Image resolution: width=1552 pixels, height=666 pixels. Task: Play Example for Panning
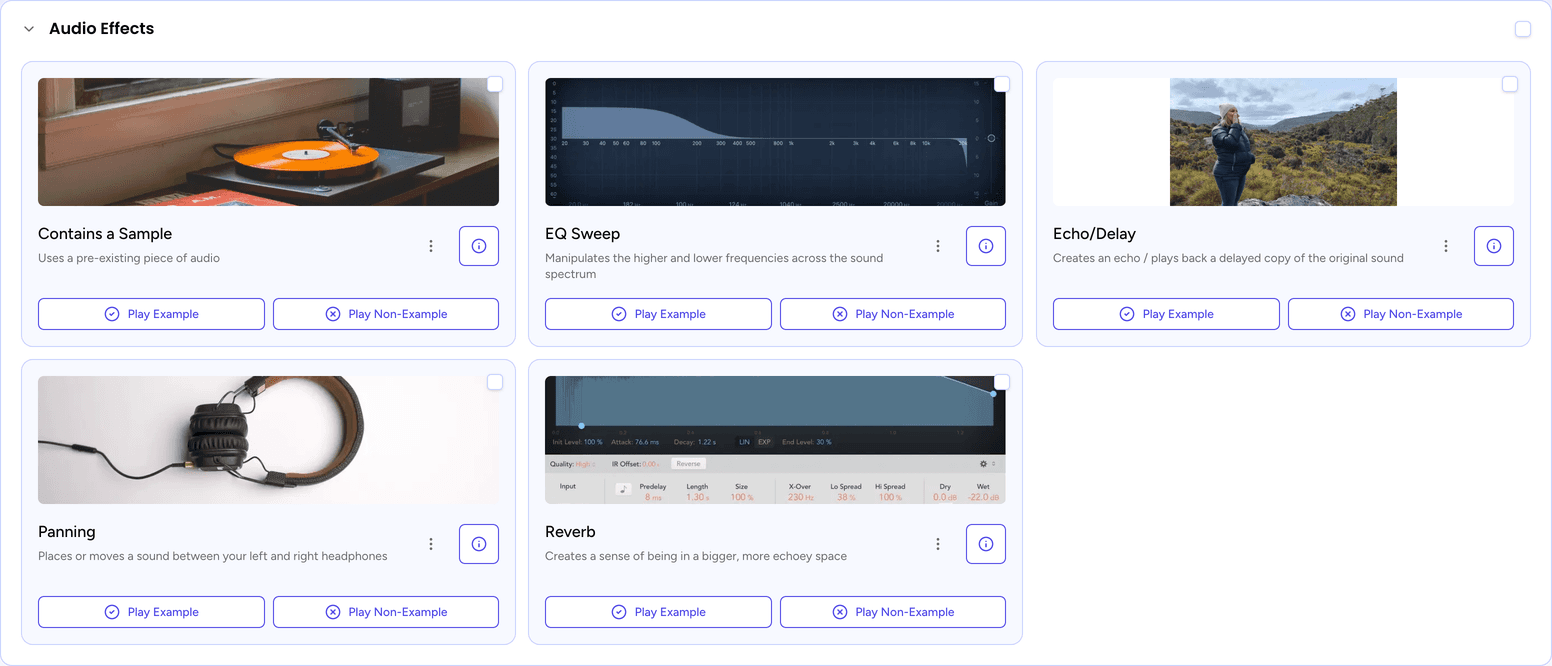pos(151,612)
